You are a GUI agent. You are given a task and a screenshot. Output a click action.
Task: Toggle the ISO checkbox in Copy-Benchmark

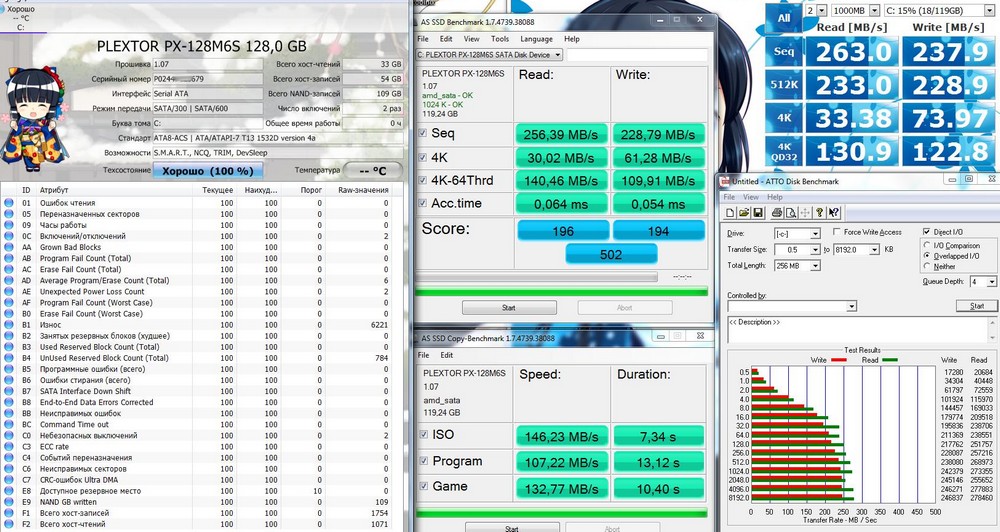(x=424, y=434)
